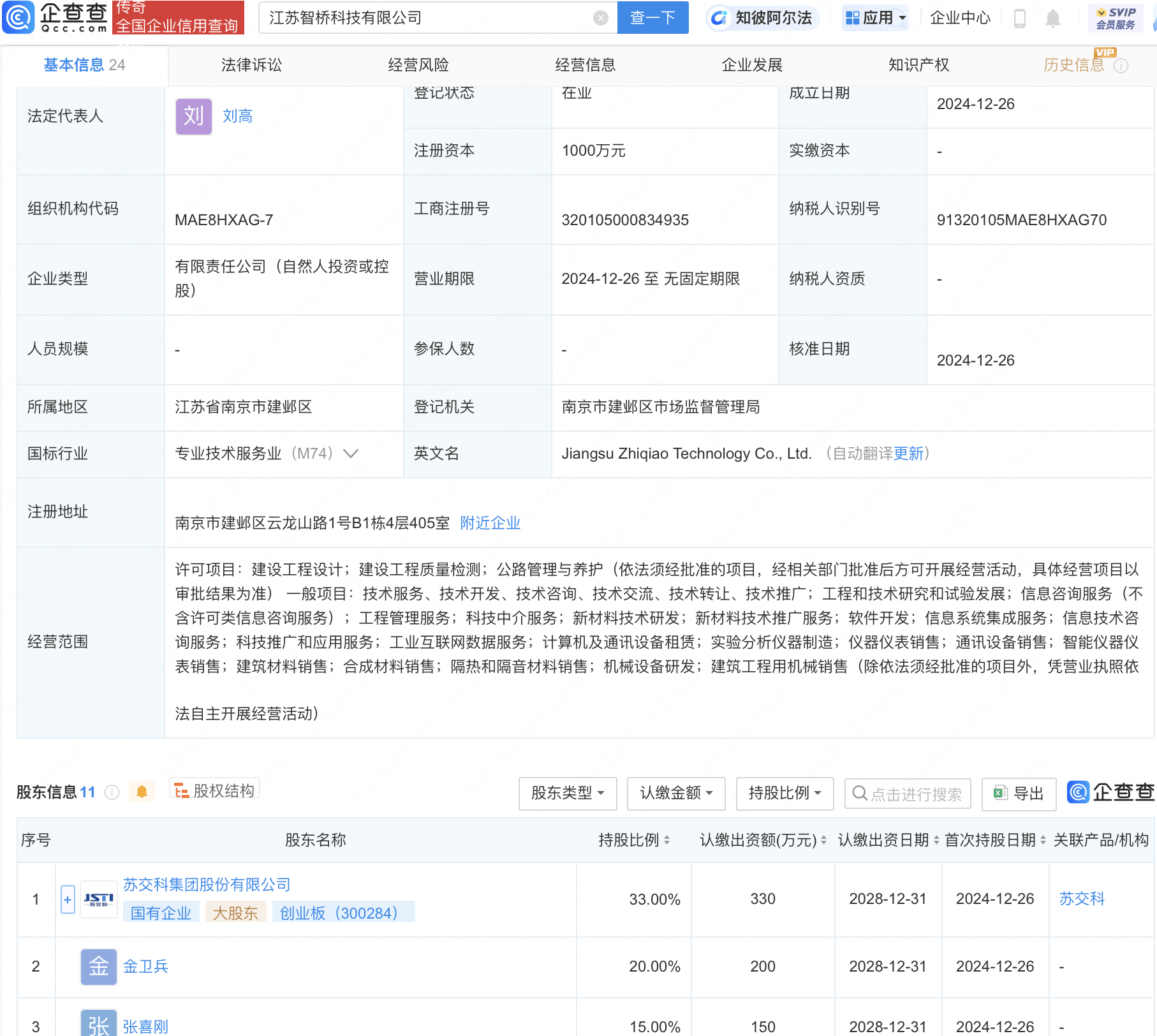This screenshot has height=1036, width=1157.
Task: Open related product 苏交科 link
Action: pyautogui.click(x=1082, y=899)
